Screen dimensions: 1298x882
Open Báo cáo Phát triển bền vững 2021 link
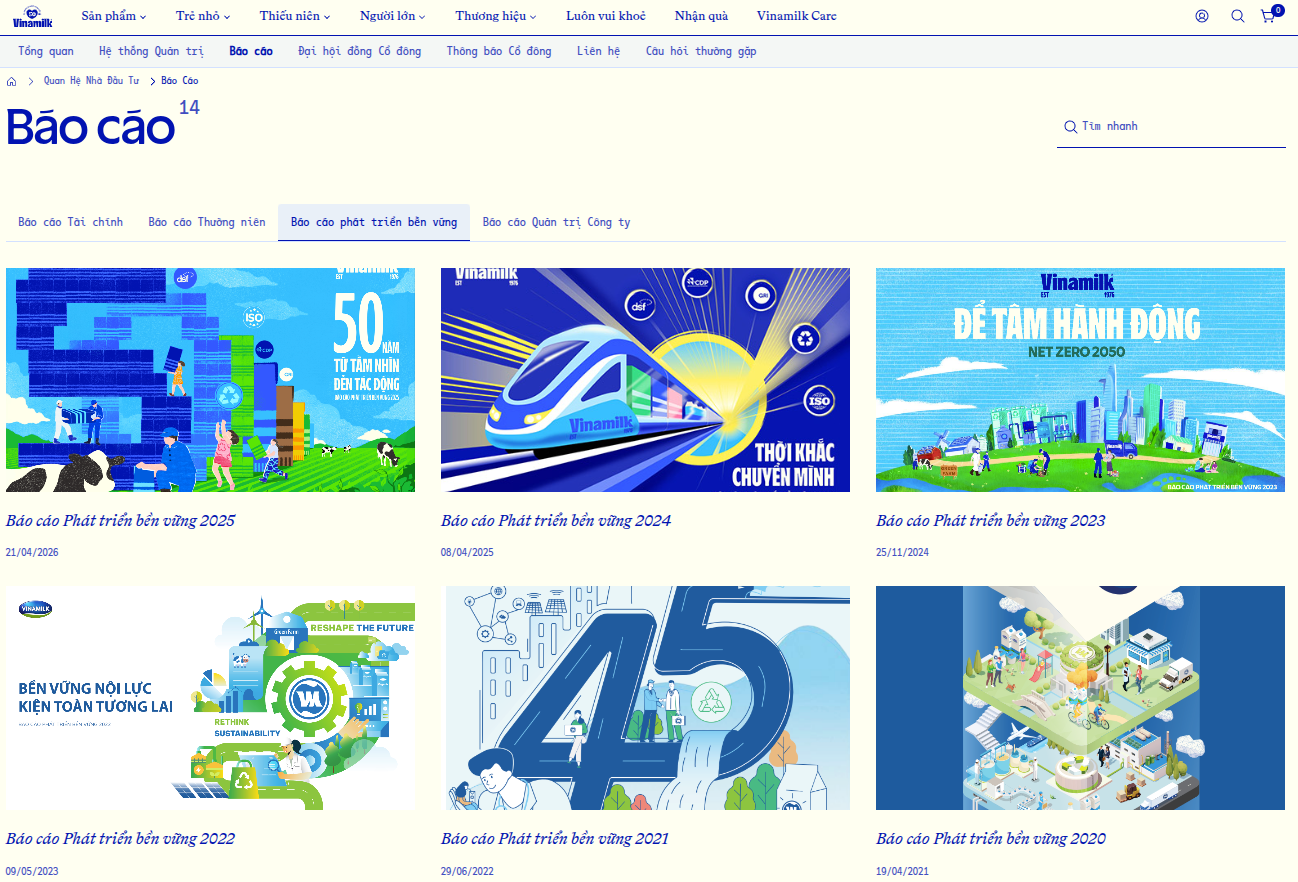555,839
